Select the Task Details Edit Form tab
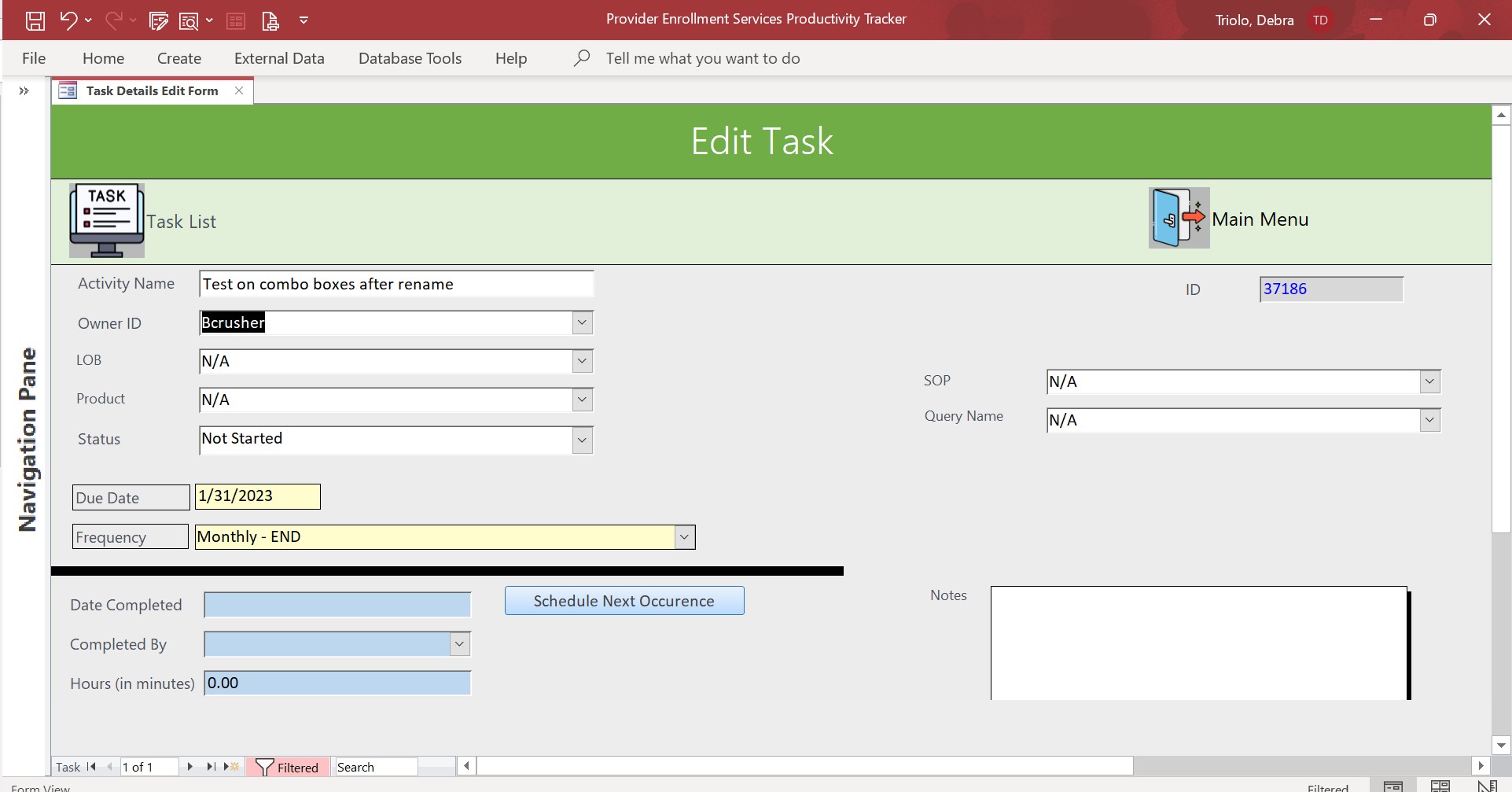 point(151,90)
